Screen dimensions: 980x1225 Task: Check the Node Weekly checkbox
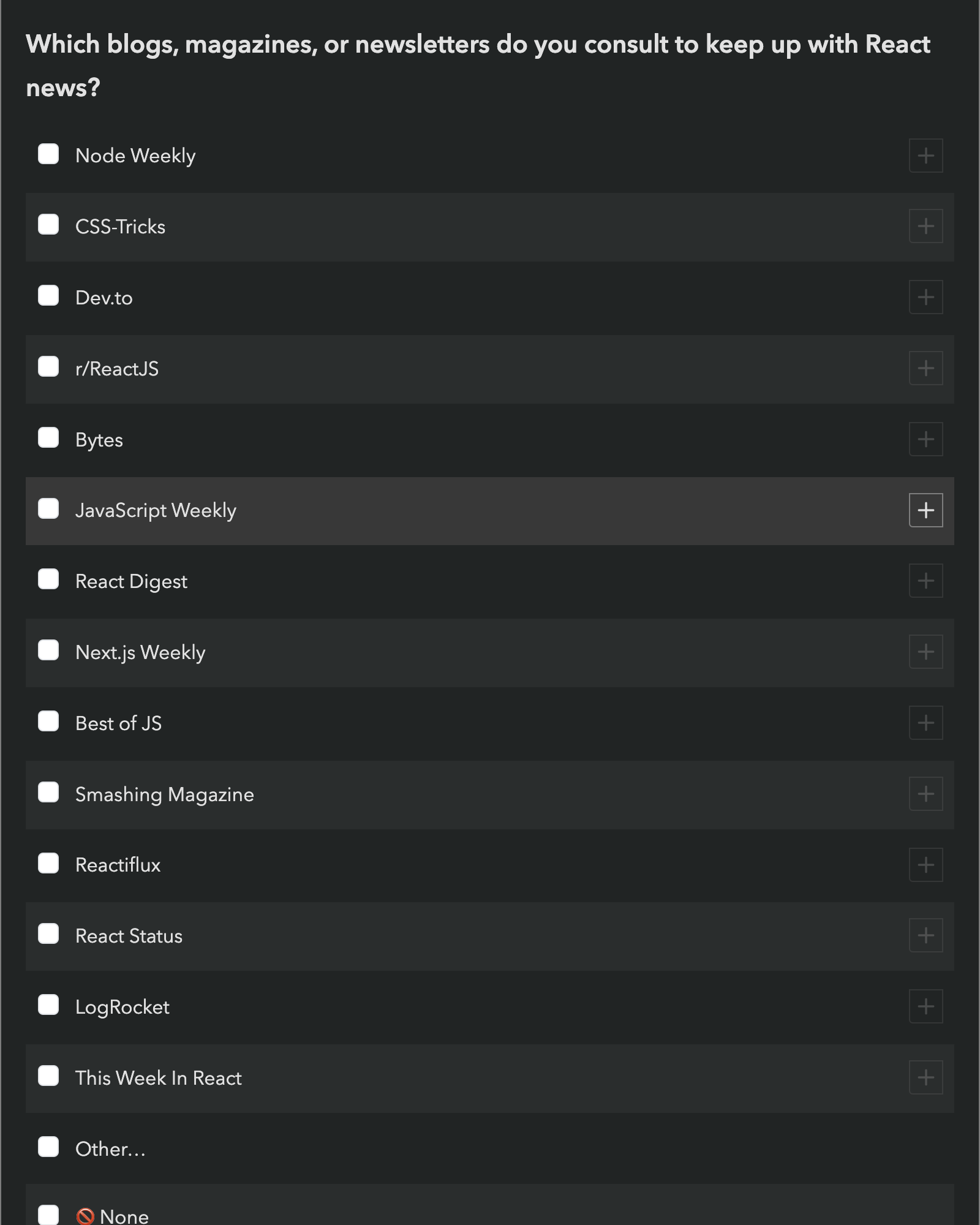[x=48, y=154]
